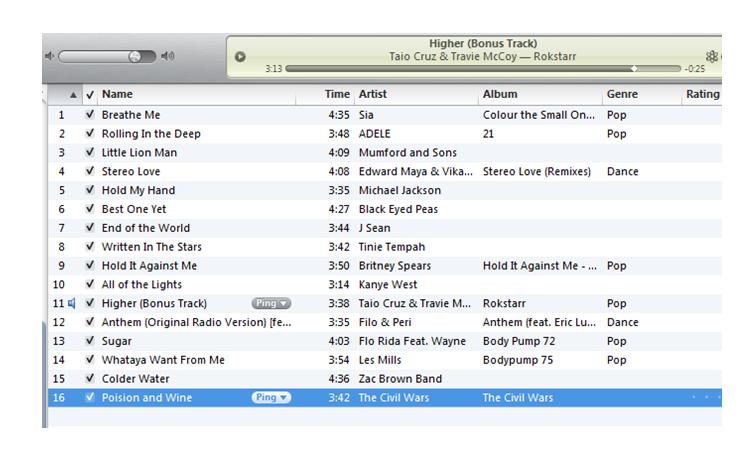750x450 pixels.
Task: Select Anthem (Original Radio Version) song
Action: (197, 322)
